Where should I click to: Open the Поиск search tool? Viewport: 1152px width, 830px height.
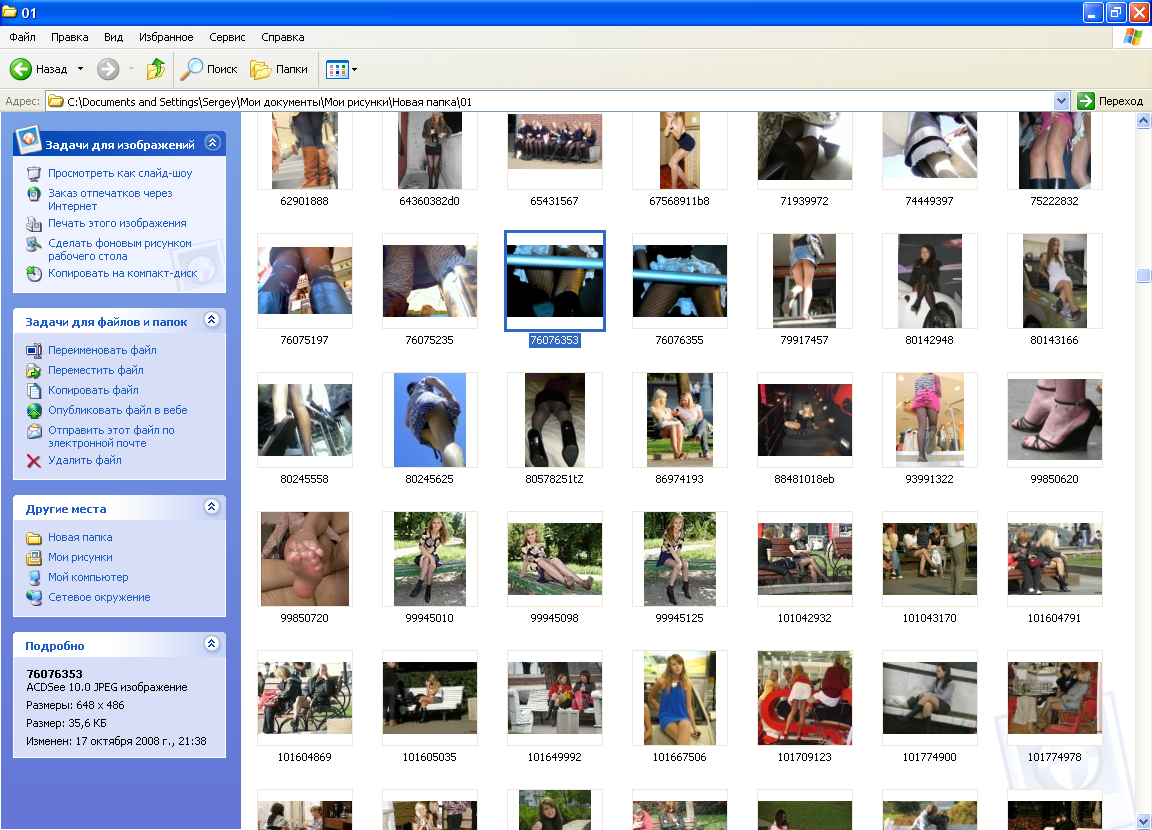coord(210,69)
